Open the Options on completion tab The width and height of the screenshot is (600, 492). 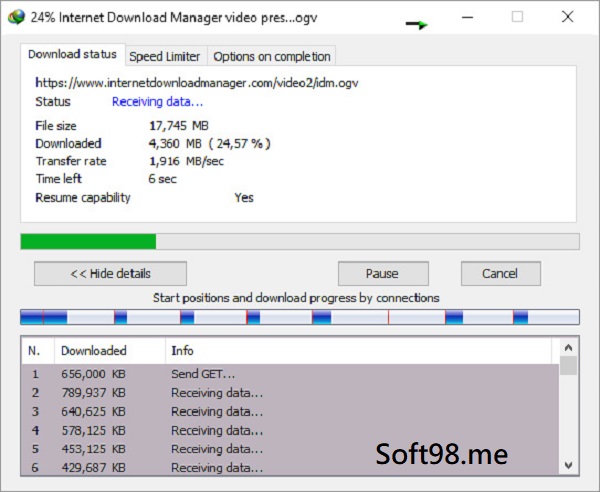(272, 57)
